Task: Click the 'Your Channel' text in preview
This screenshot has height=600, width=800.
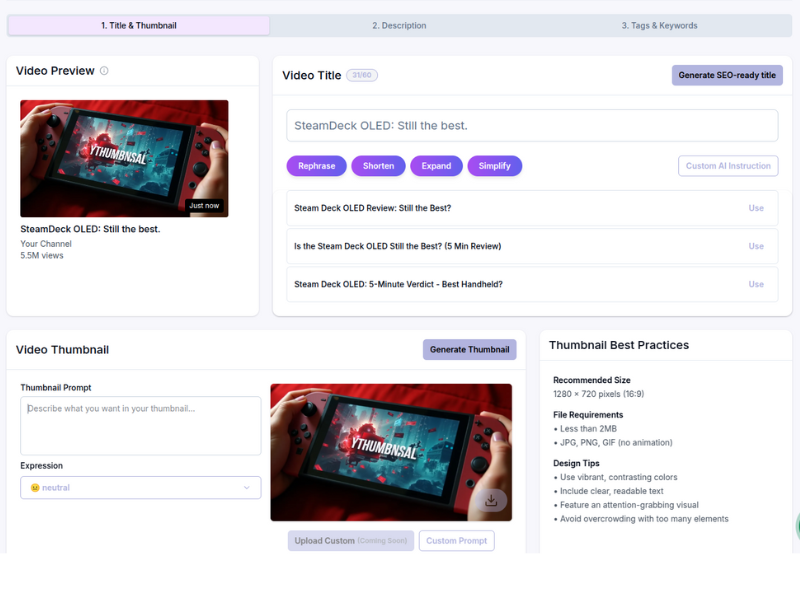Action: pos(46,244)
